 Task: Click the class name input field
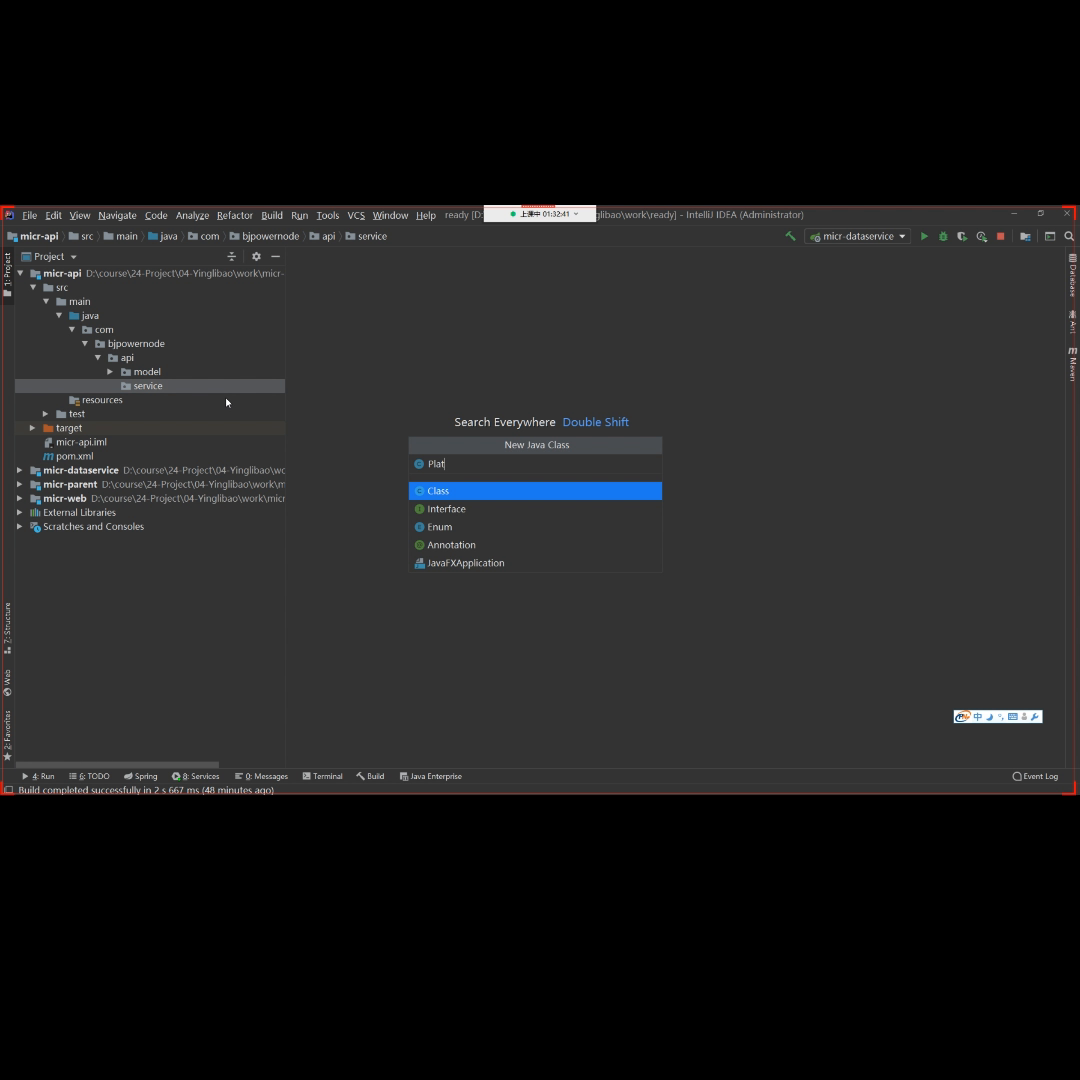pyautogui.click(x=535, y=464)
